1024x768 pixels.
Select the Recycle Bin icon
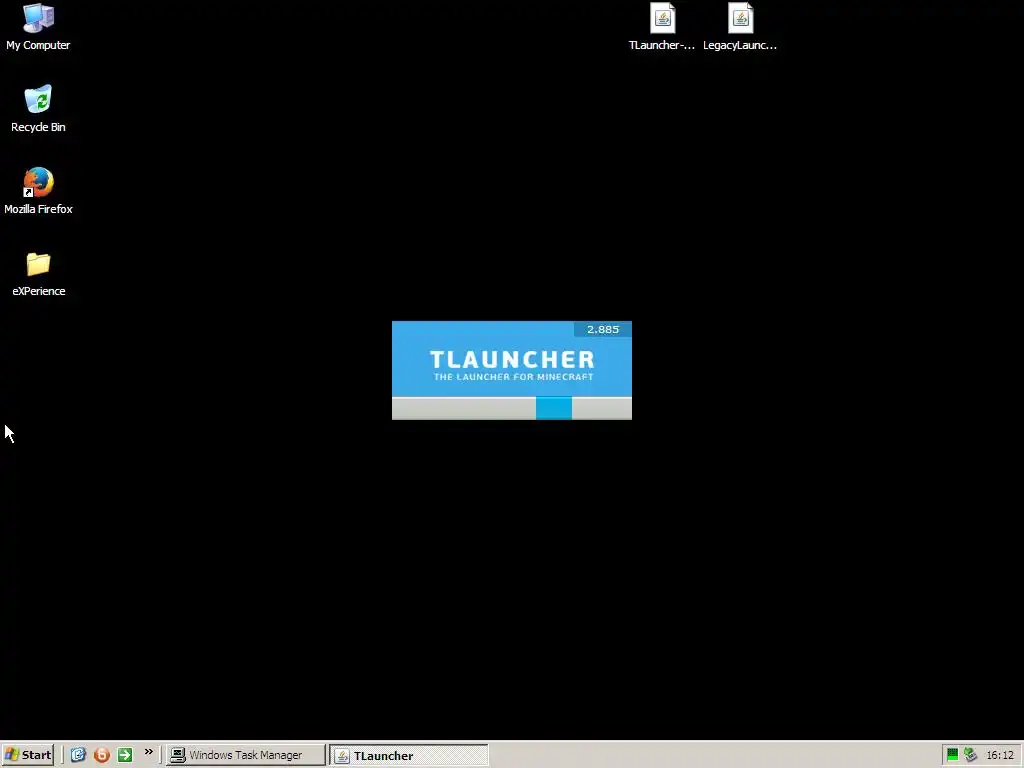click(x=38, y=108)
